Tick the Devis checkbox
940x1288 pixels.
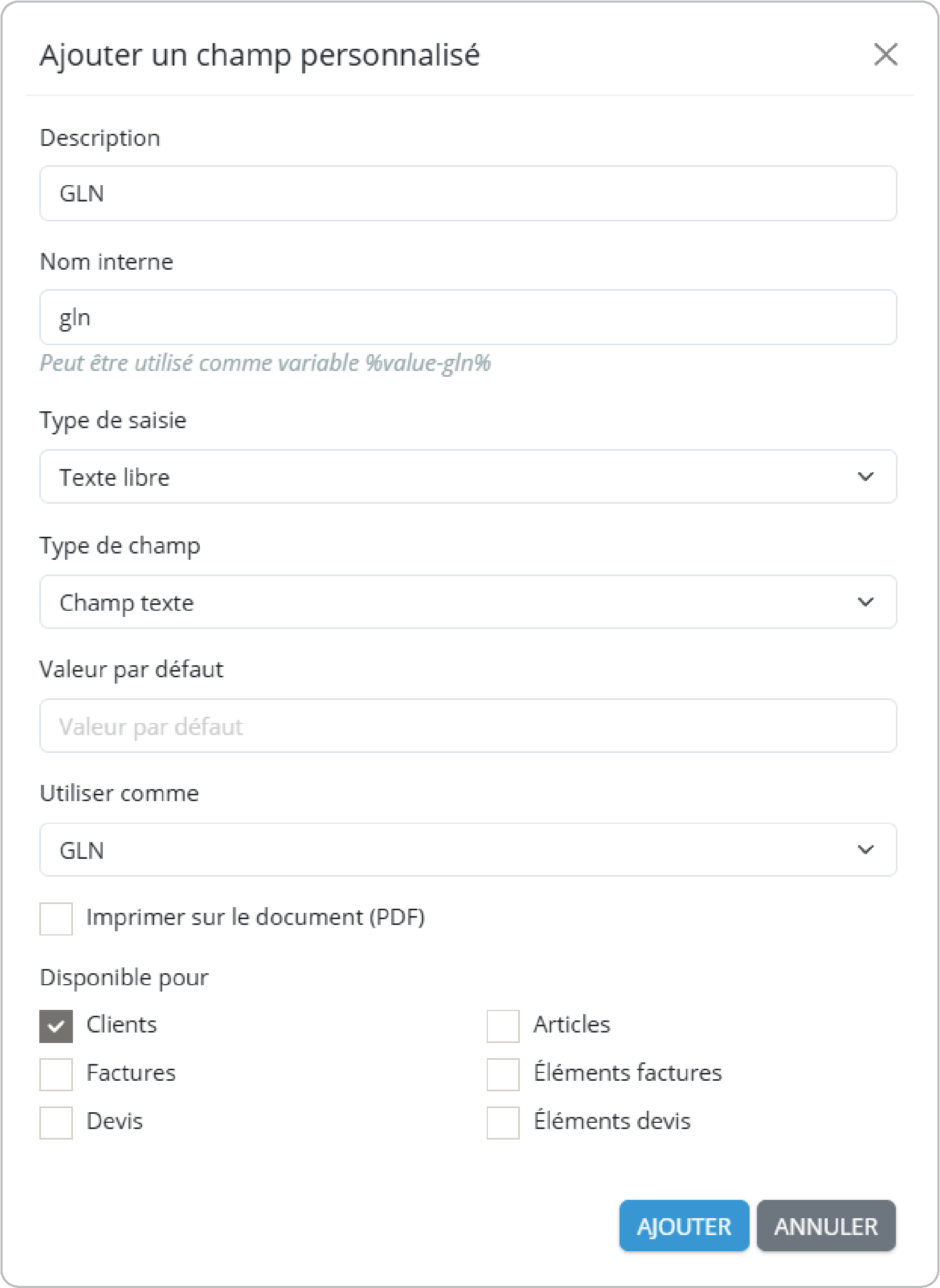[x=56, y=1122]
